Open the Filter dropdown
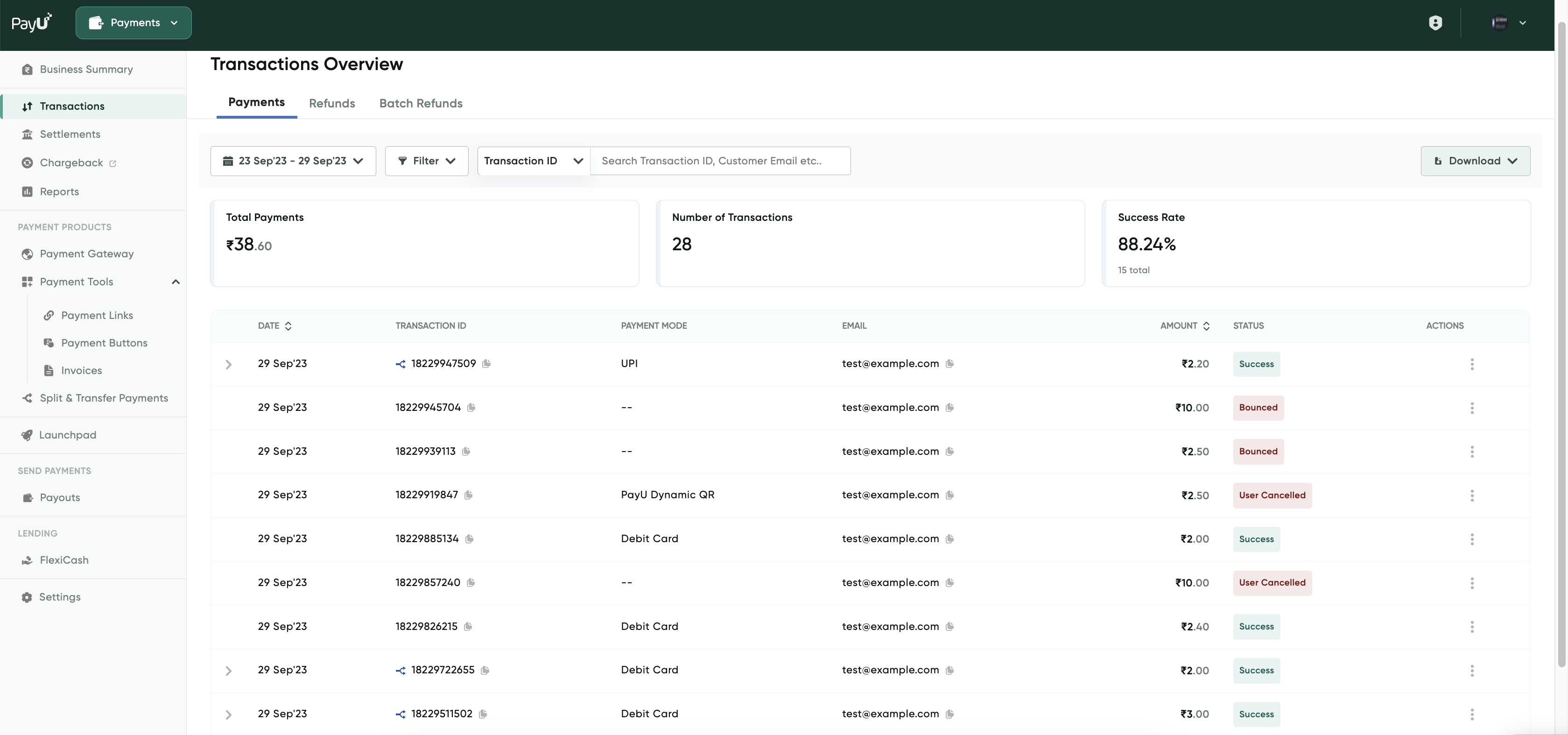Image resolution: width=1568 pixels, height=735 pixels. [x=426, y=161]
